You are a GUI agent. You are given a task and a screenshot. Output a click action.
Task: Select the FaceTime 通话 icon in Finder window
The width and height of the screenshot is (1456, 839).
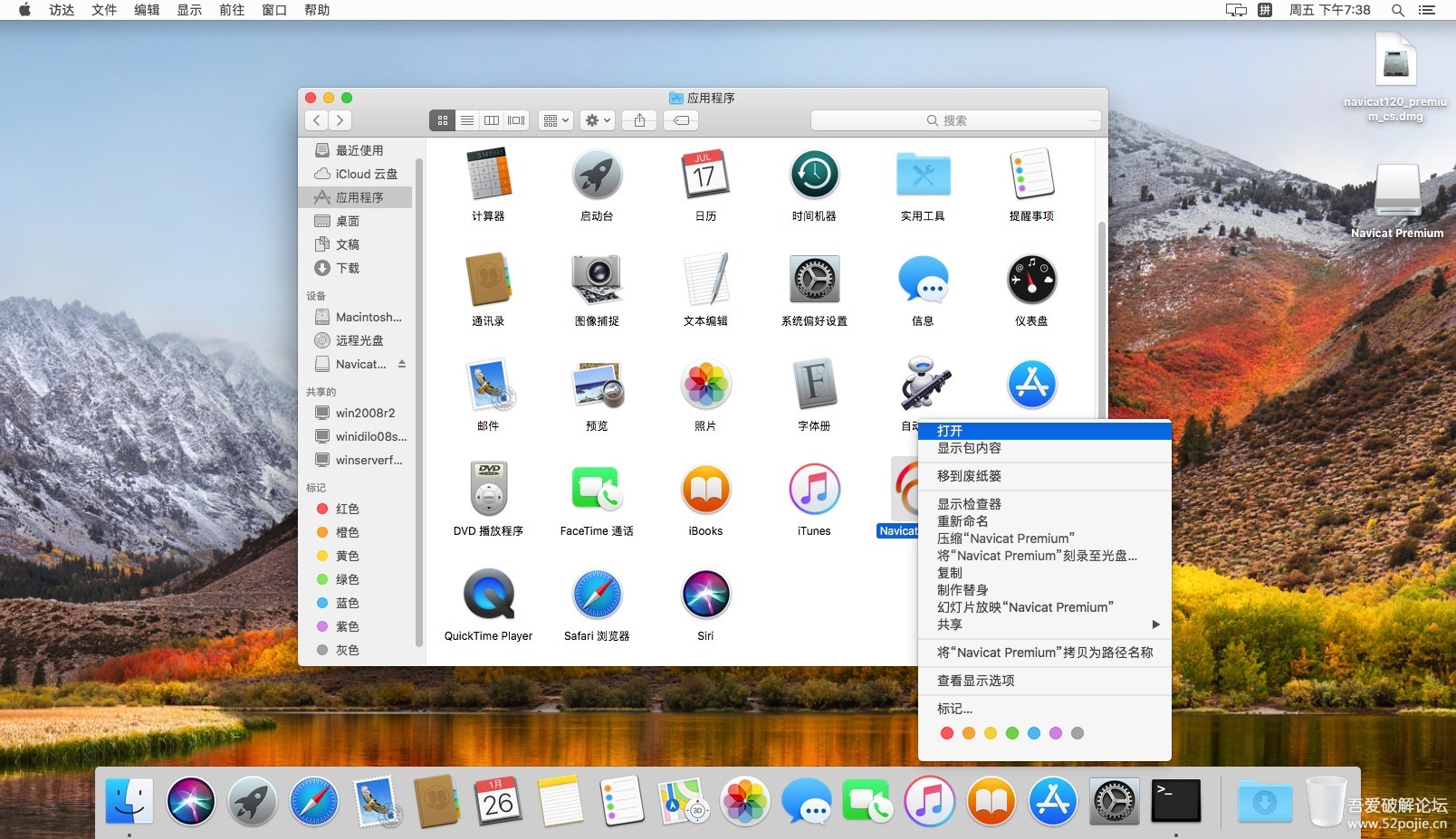pos(597,489)
